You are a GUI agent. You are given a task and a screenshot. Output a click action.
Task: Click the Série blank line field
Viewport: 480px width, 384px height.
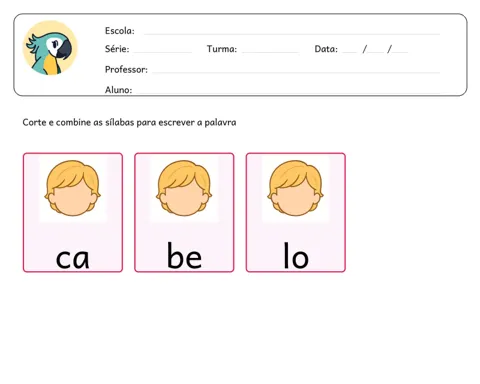(162, 52)
